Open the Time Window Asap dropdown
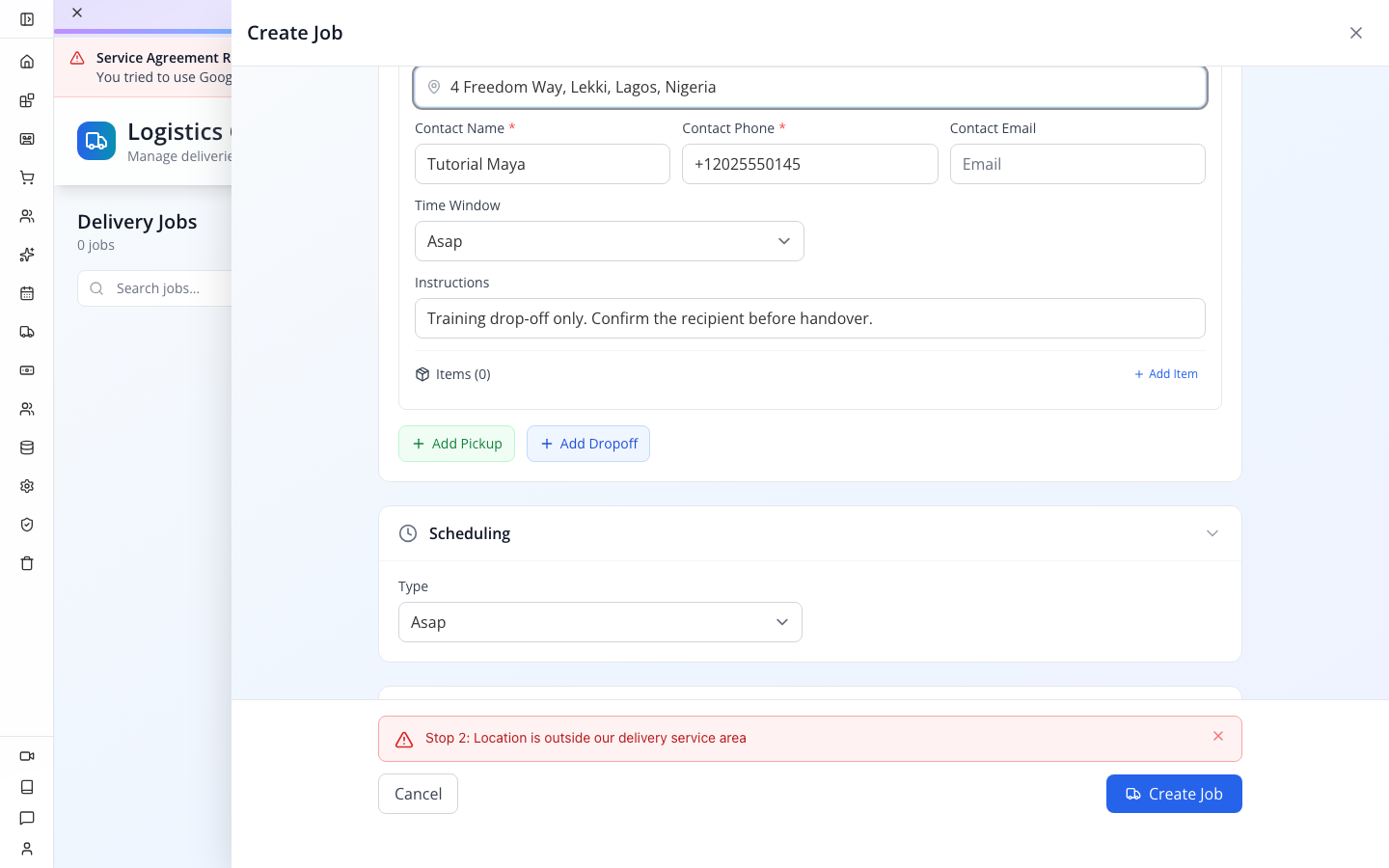This screenshot has height=868, width=1389. 610,241
